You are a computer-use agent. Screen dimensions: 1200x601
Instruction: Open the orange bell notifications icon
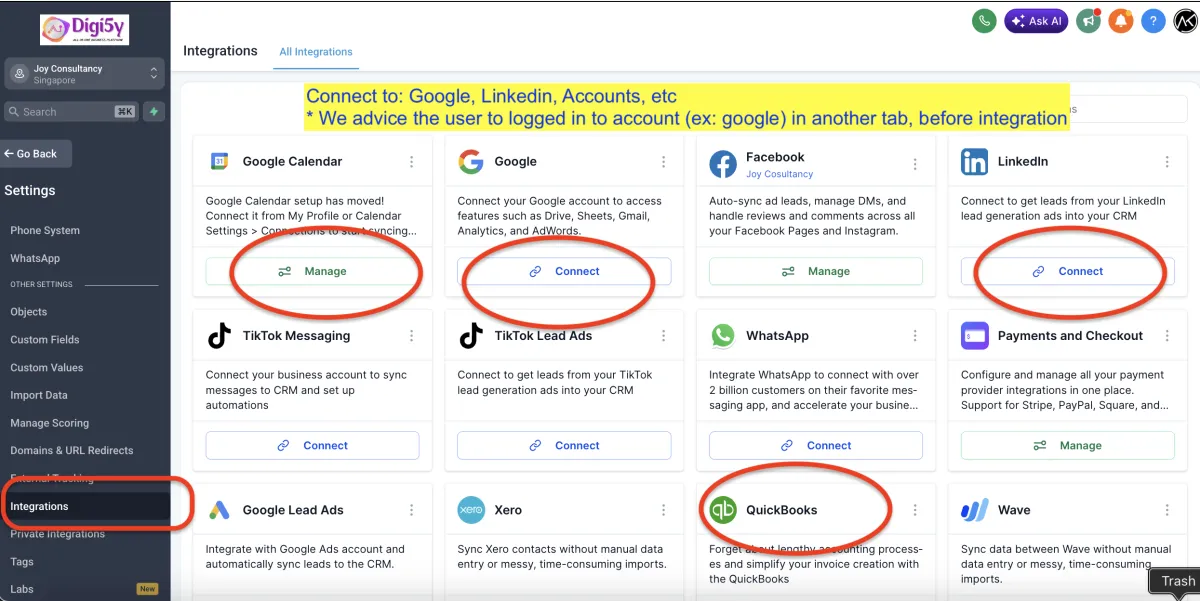pyautogui.click(x=1121, y=21)
